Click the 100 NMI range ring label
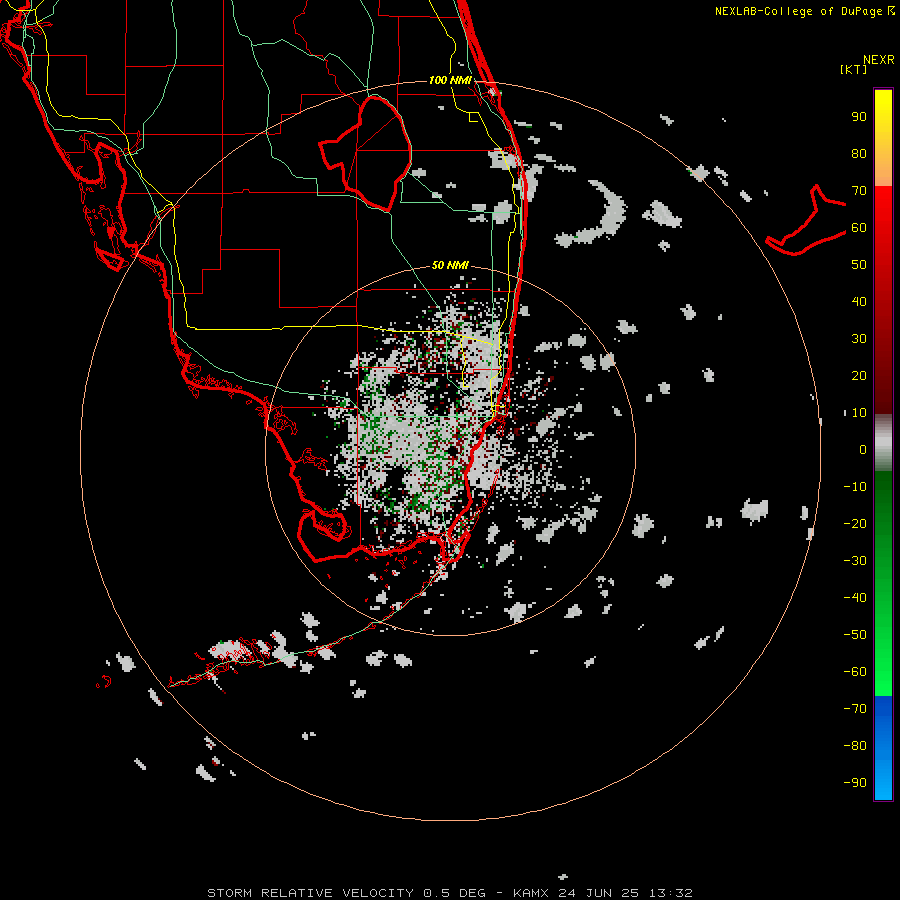 pos(450,80)
